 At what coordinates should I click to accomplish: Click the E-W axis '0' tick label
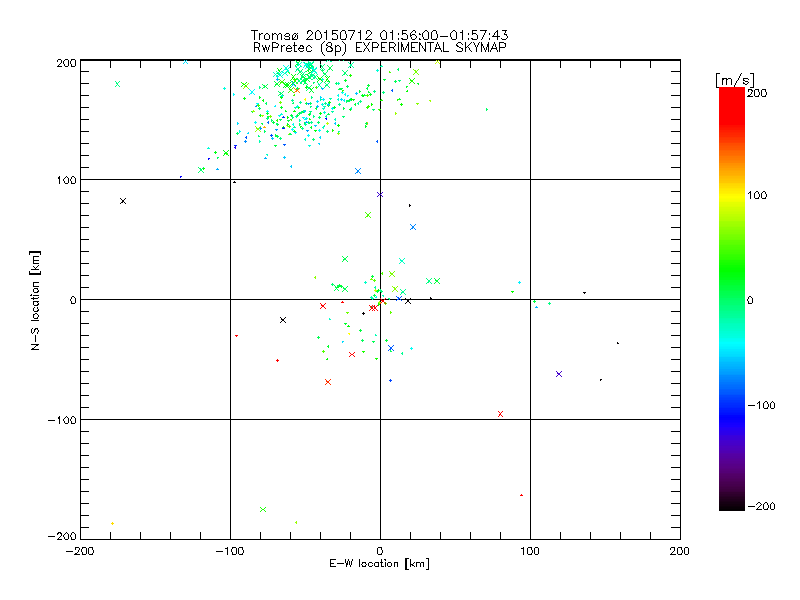point(380,551)
